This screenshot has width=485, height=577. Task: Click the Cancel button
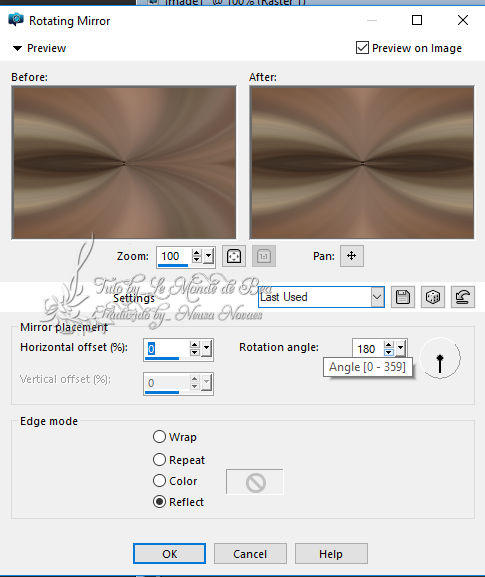pos(250,553)
